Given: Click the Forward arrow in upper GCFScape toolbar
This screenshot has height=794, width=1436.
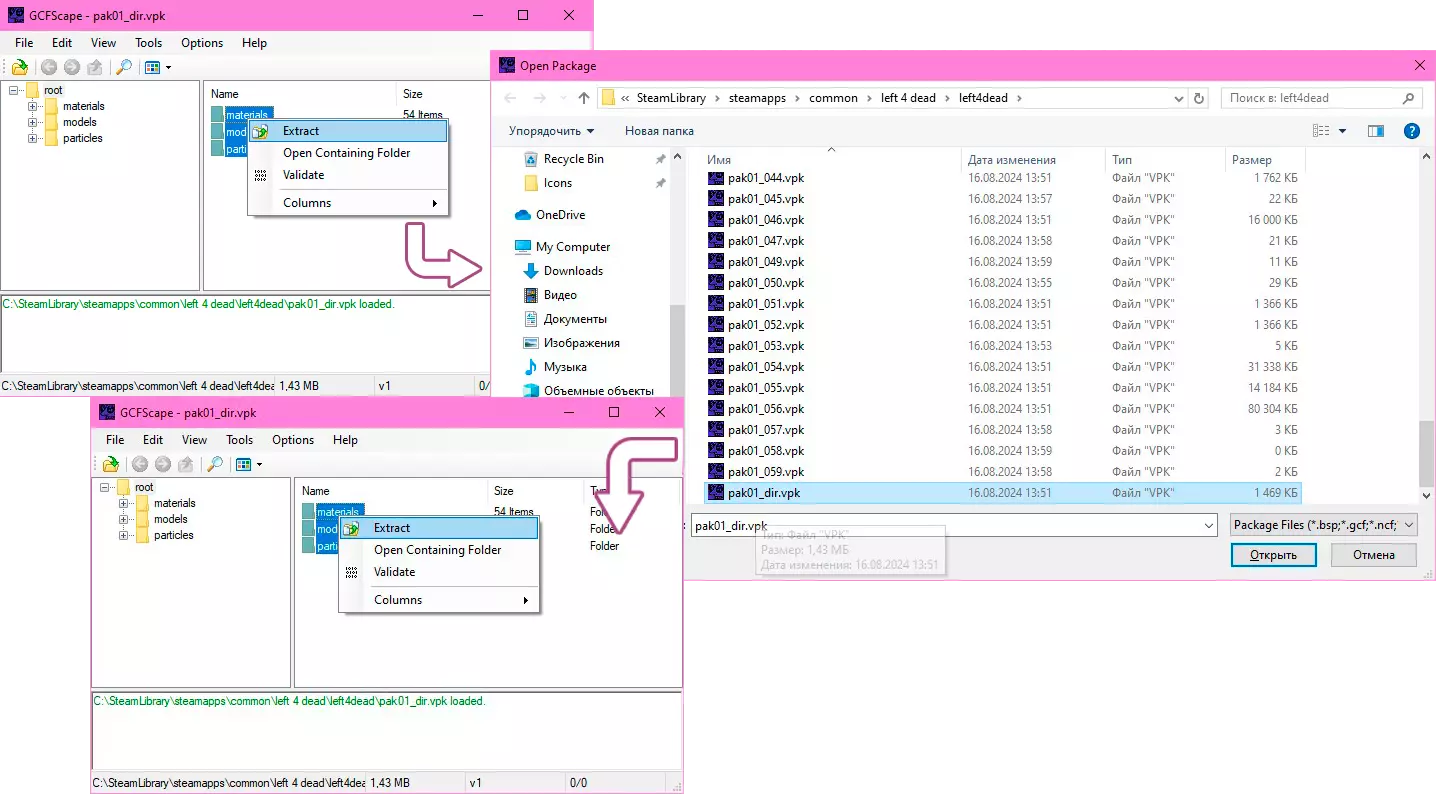Looking at the screenshot, I should tap(72, 67).
